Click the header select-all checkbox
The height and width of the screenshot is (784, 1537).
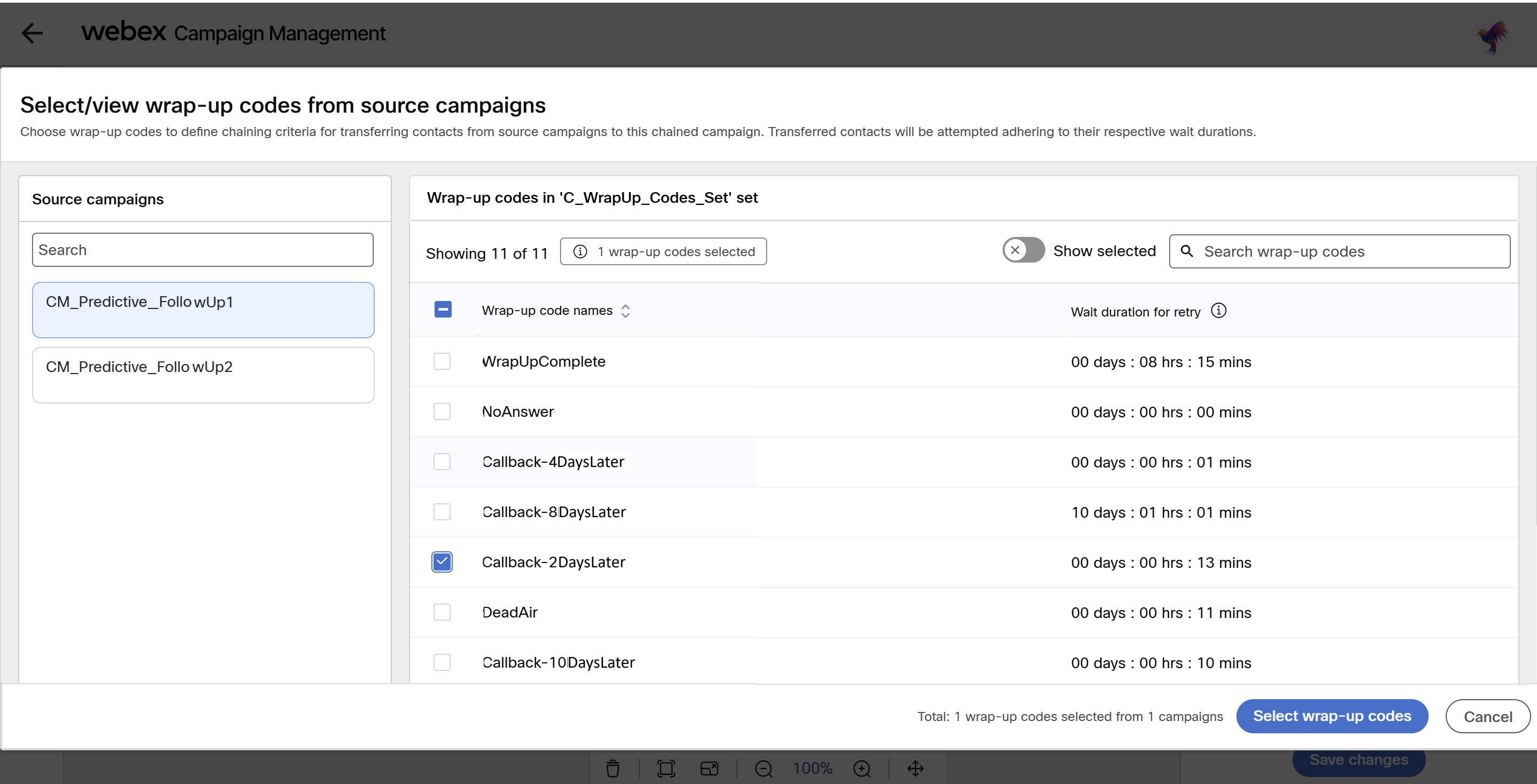tap(443, 310)
